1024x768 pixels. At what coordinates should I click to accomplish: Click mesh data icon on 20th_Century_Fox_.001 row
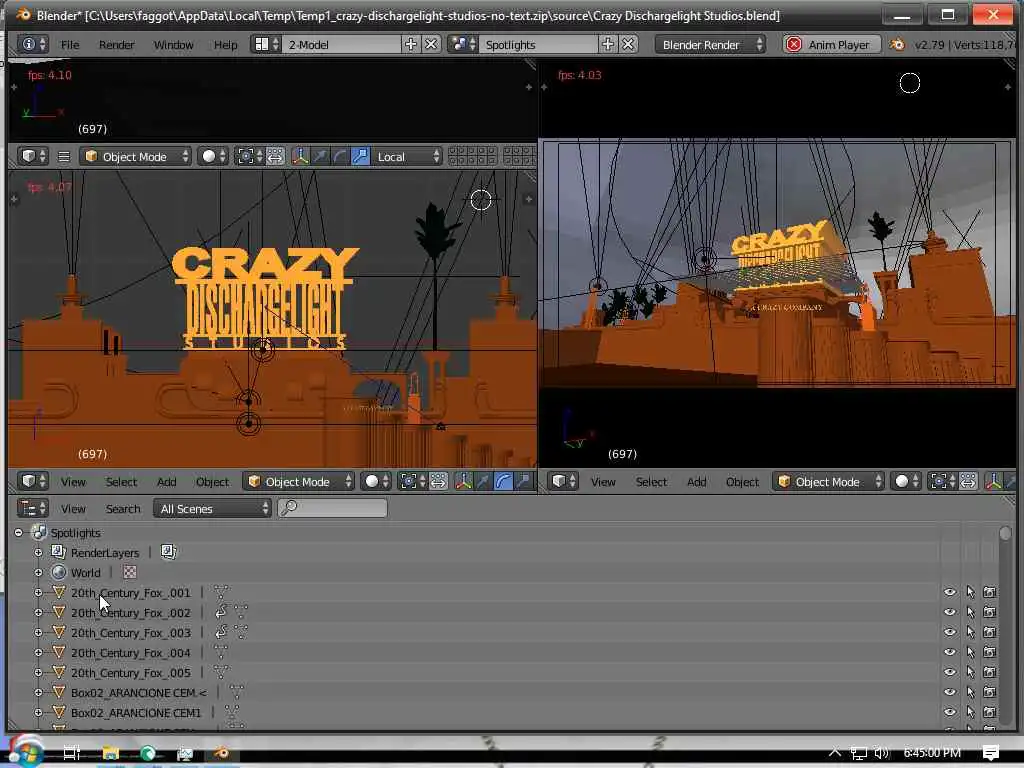(221, 592)
